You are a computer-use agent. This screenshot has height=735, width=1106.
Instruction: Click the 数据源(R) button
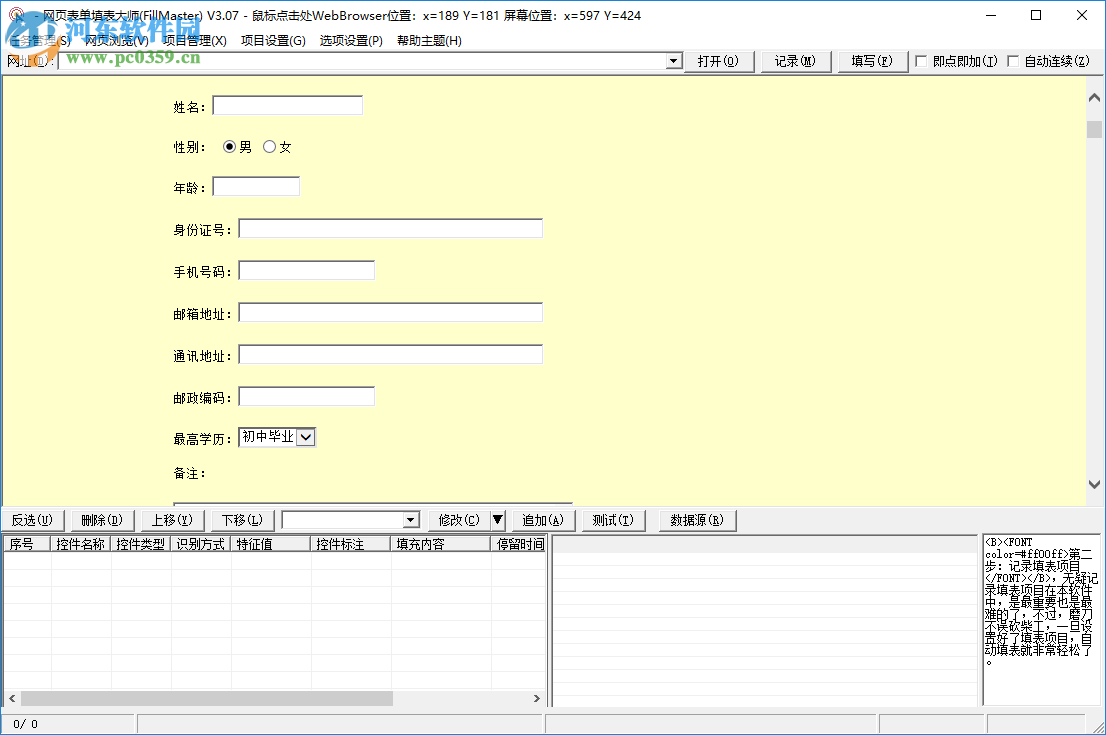coord(695,519)
